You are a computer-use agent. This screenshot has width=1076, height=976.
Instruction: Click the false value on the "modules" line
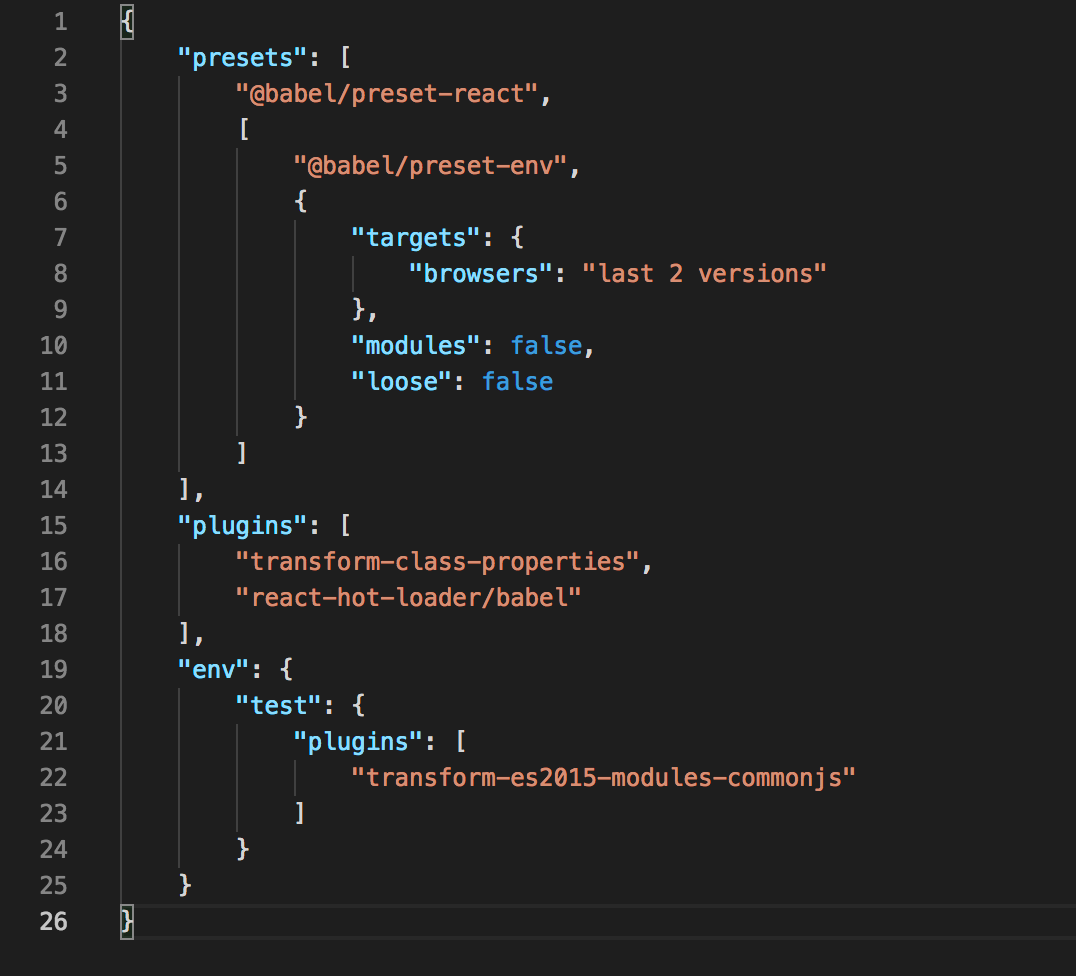(x=545, y=345)
